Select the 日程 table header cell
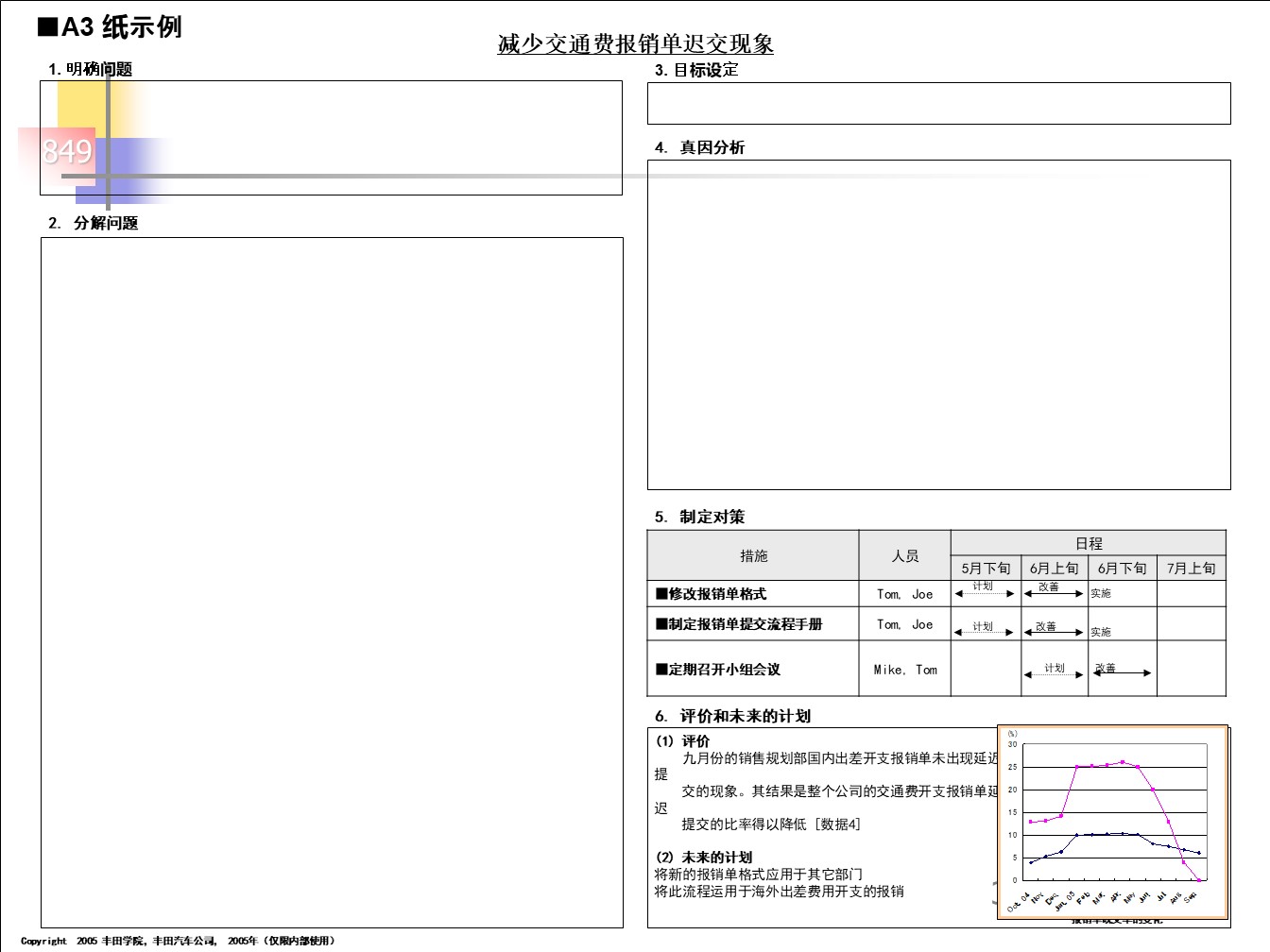Image resolution: width=1270 pixels, height=952 pixels. [x=1089, y=543]
